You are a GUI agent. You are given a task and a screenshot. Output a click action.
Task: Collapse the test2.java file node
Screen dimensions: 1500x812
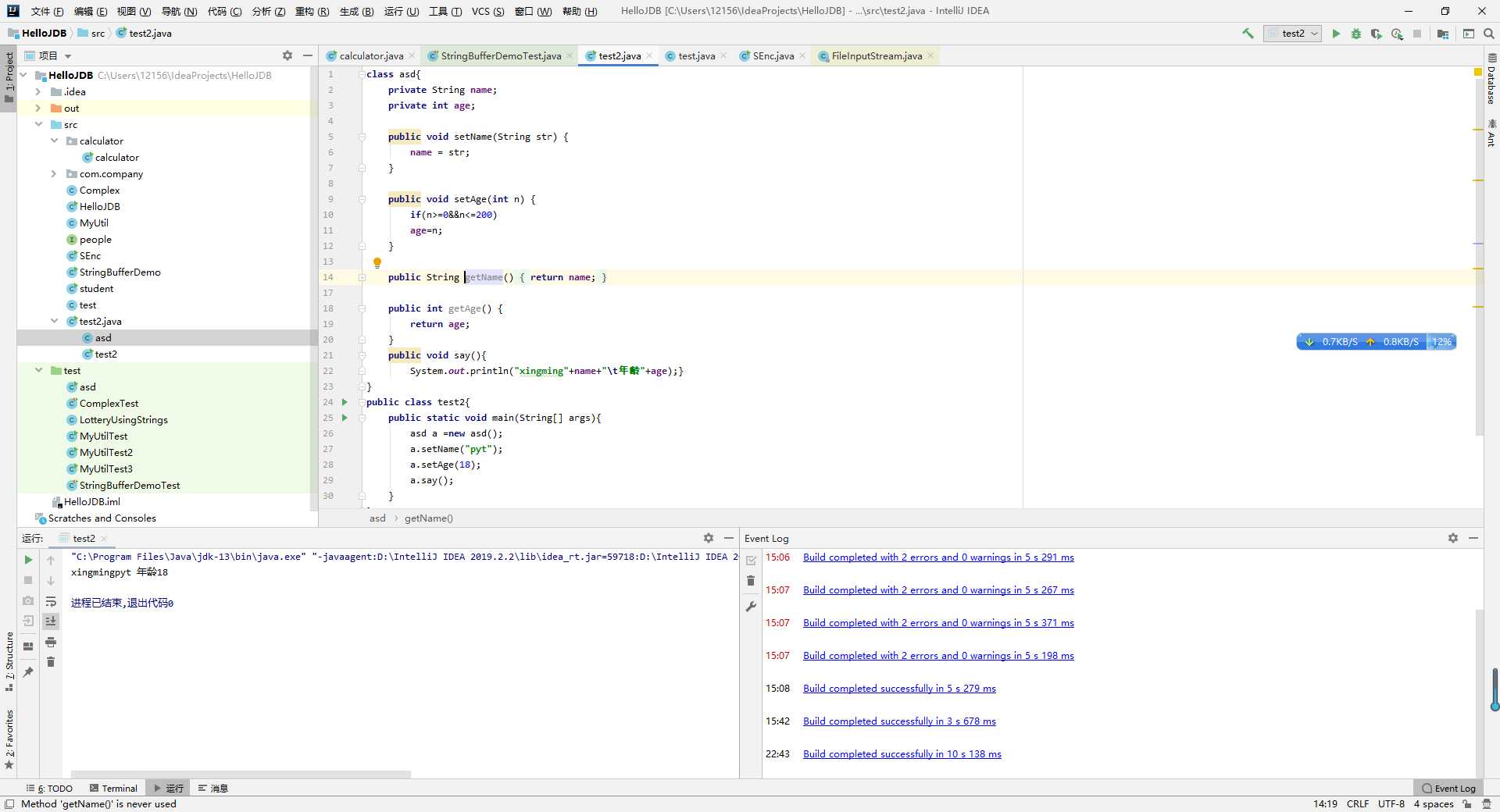click(x=54, y=321)
